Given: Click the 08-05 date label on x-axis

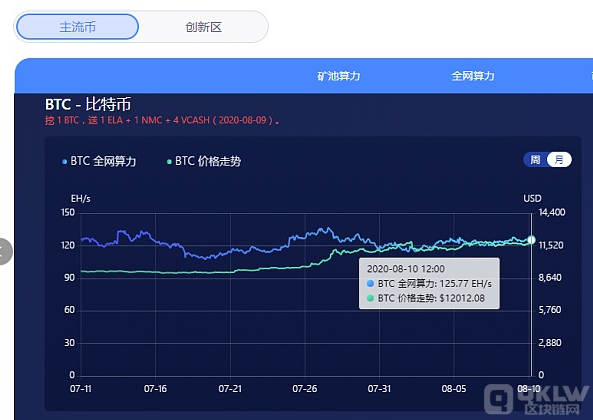Looking at the screenshot, I should (x=454, y=389).
